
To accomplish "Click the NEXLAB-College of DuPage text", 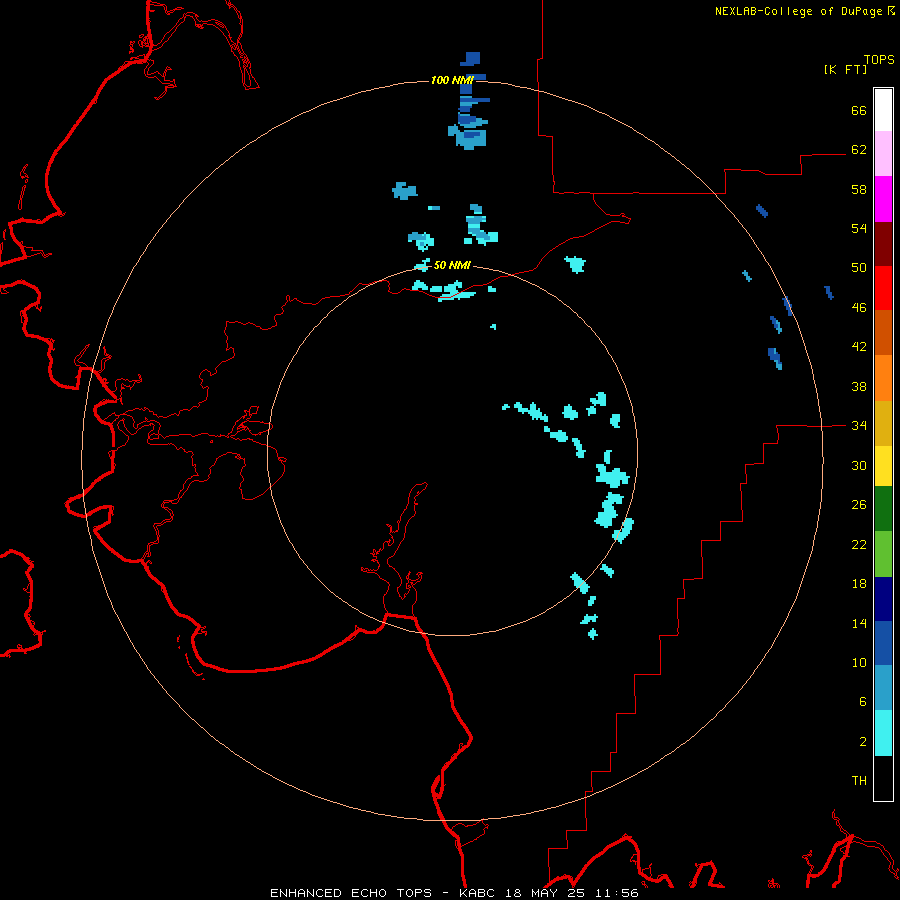I will (798, 11).
